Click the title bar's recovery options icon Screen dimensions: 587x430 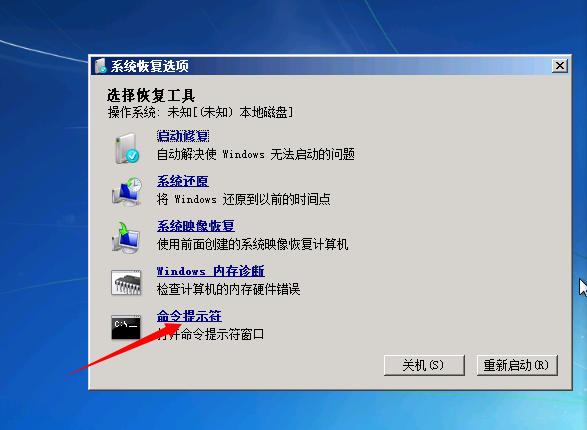click(x=101, y=66)
